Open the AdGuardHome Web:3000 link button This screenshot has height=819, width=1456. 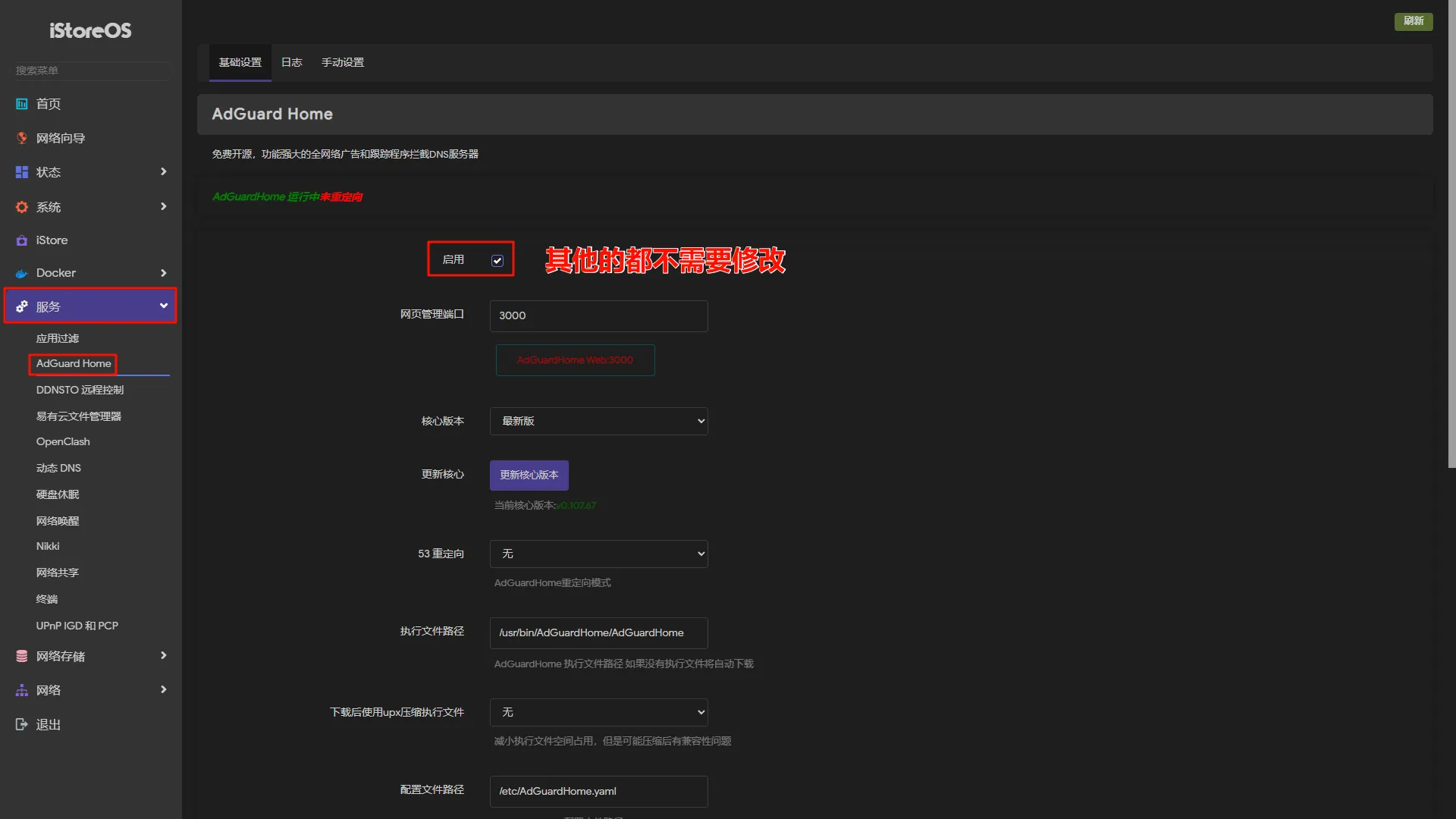[575, 360]
